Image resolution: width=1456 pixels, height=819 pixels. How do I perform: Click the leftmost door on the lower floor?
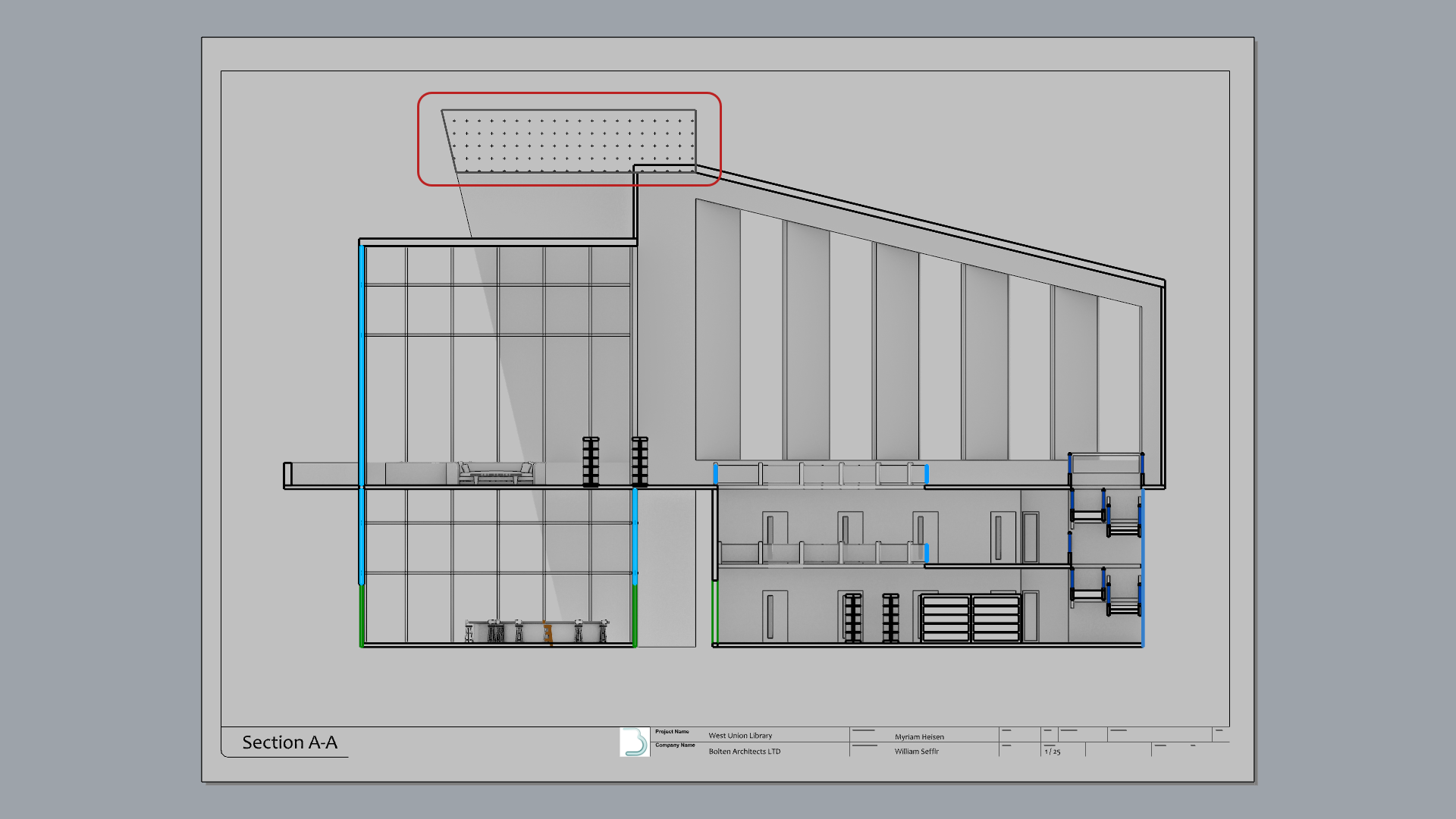click(x=774, y=616)
